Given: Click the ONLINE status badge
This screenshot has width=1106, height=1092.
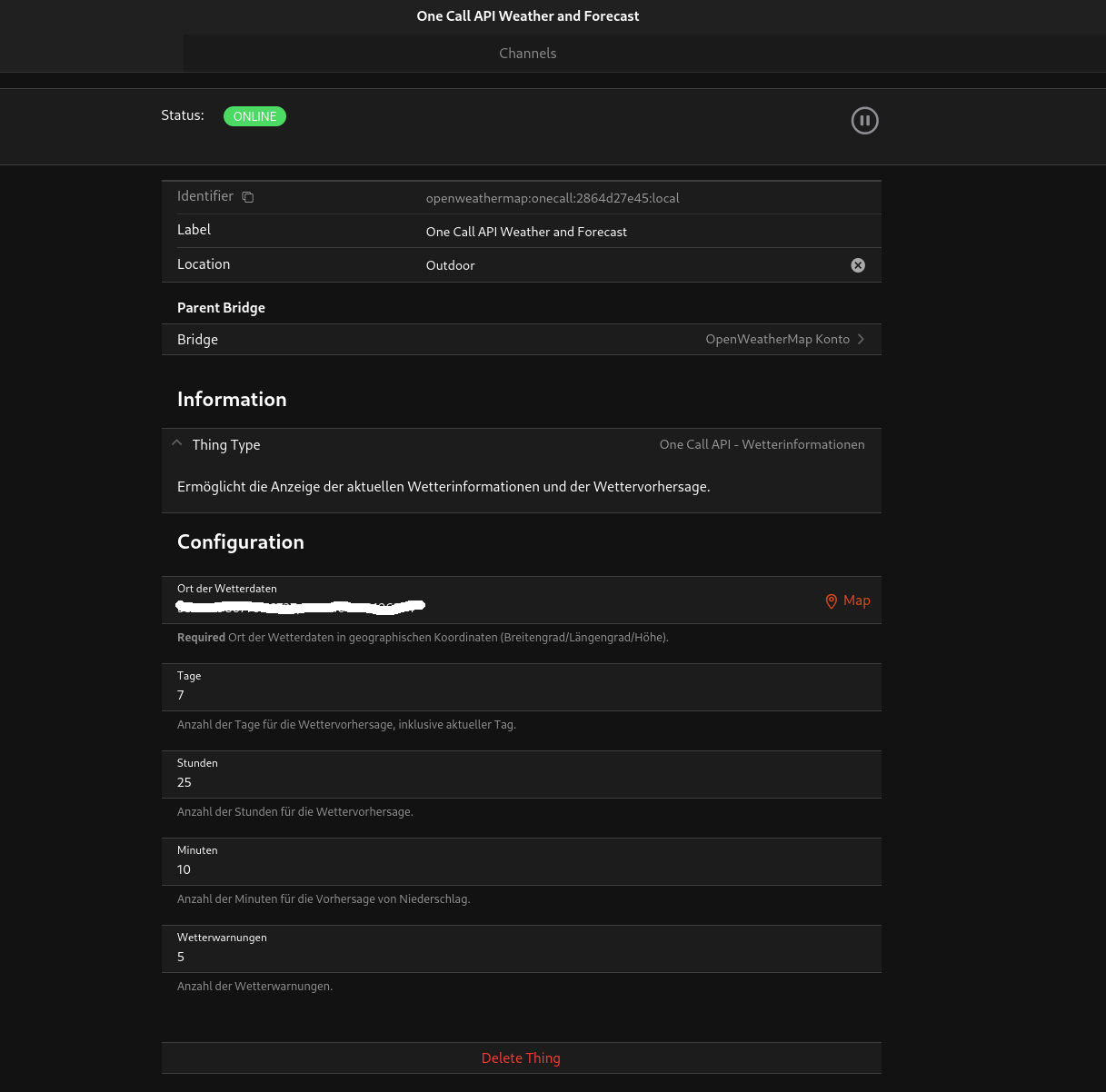Looking at the screenshot, I should point(254,116).
